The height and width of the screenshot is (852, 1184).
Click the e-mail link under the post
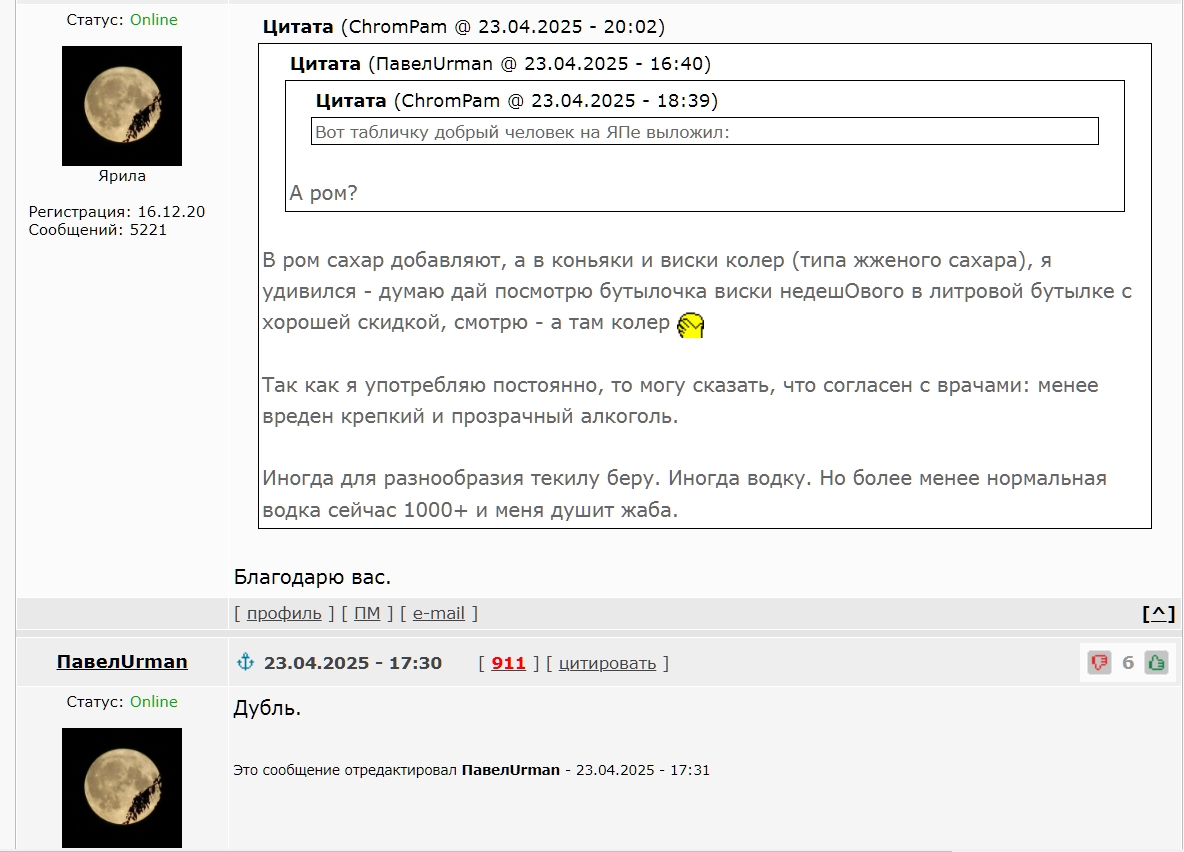pyautogui.click(x=439, y=614)
